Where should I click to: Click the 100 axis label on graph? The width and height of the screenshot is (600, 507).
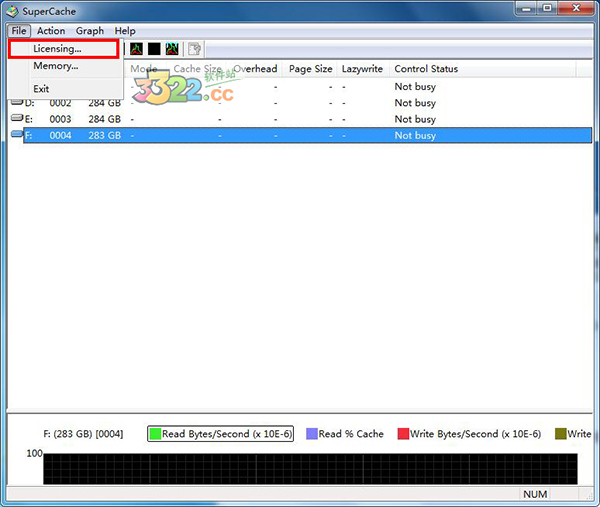click(34, 453)
